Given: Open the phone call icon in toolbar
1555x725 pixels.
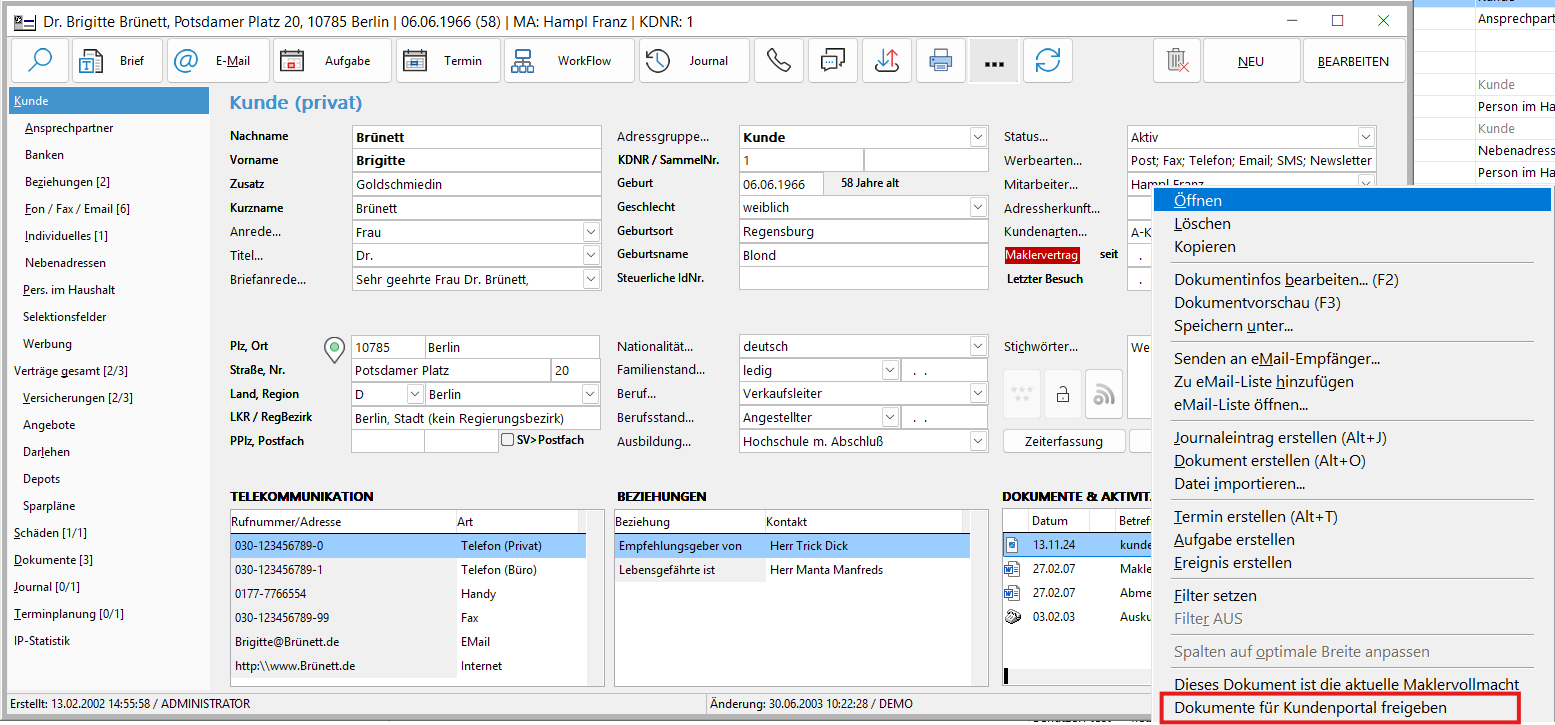Looking at the screenshot, I should (x=778, y=61).
